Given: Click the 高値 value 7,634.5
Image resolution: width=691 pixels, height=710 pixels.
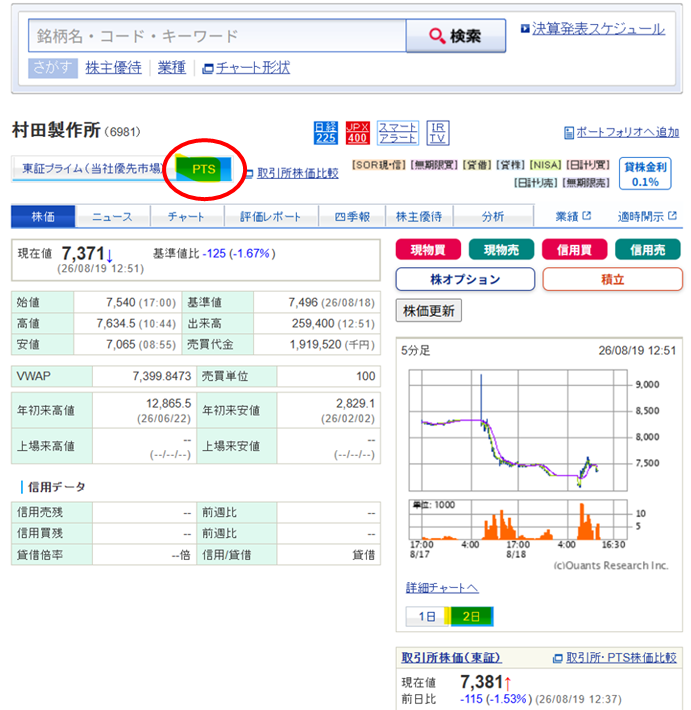Looking at the screenshot, I should (x=115, y=323).
